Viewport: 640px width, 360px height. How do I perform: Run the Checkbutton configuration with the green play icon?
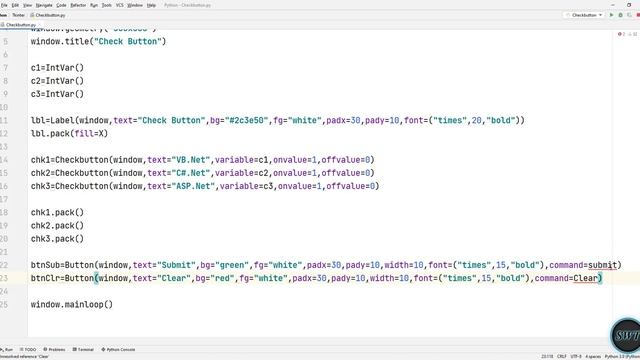pos(611,15)
